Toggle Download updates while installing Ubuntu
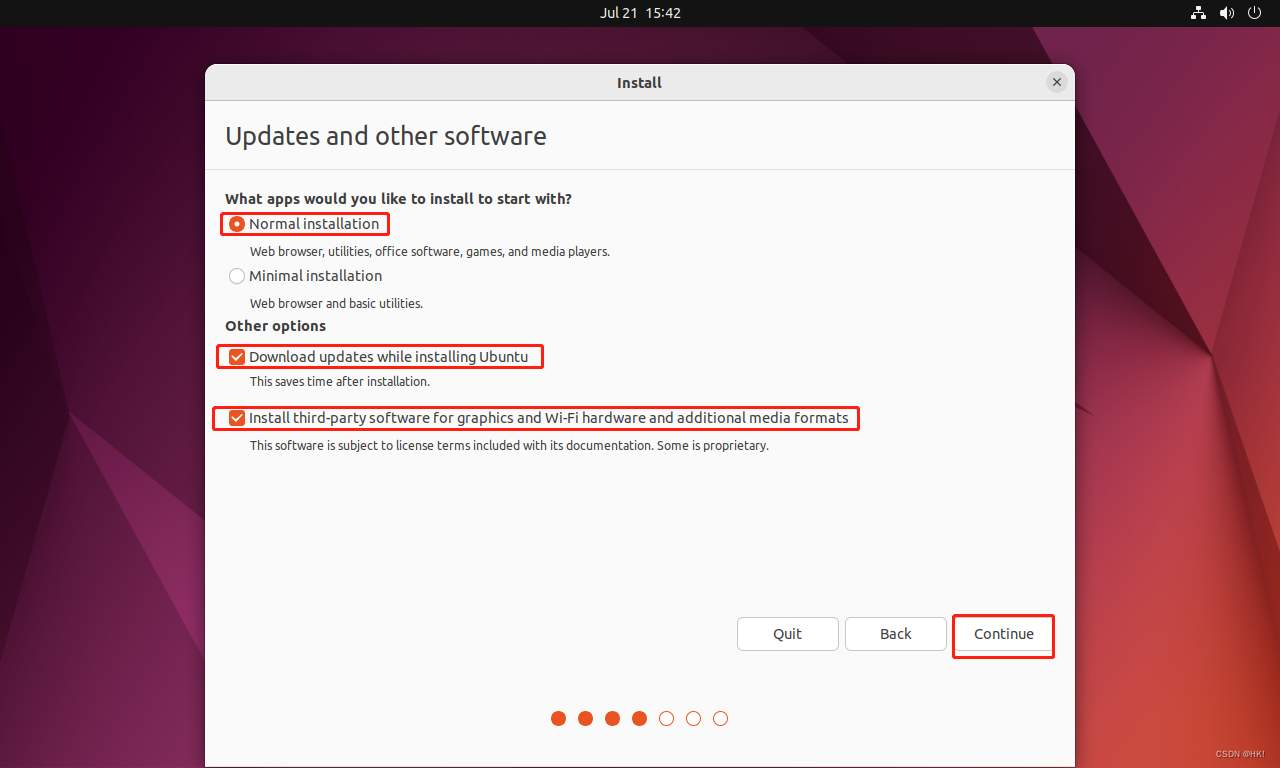The image size is (1280, 768). tap(237, 357)
